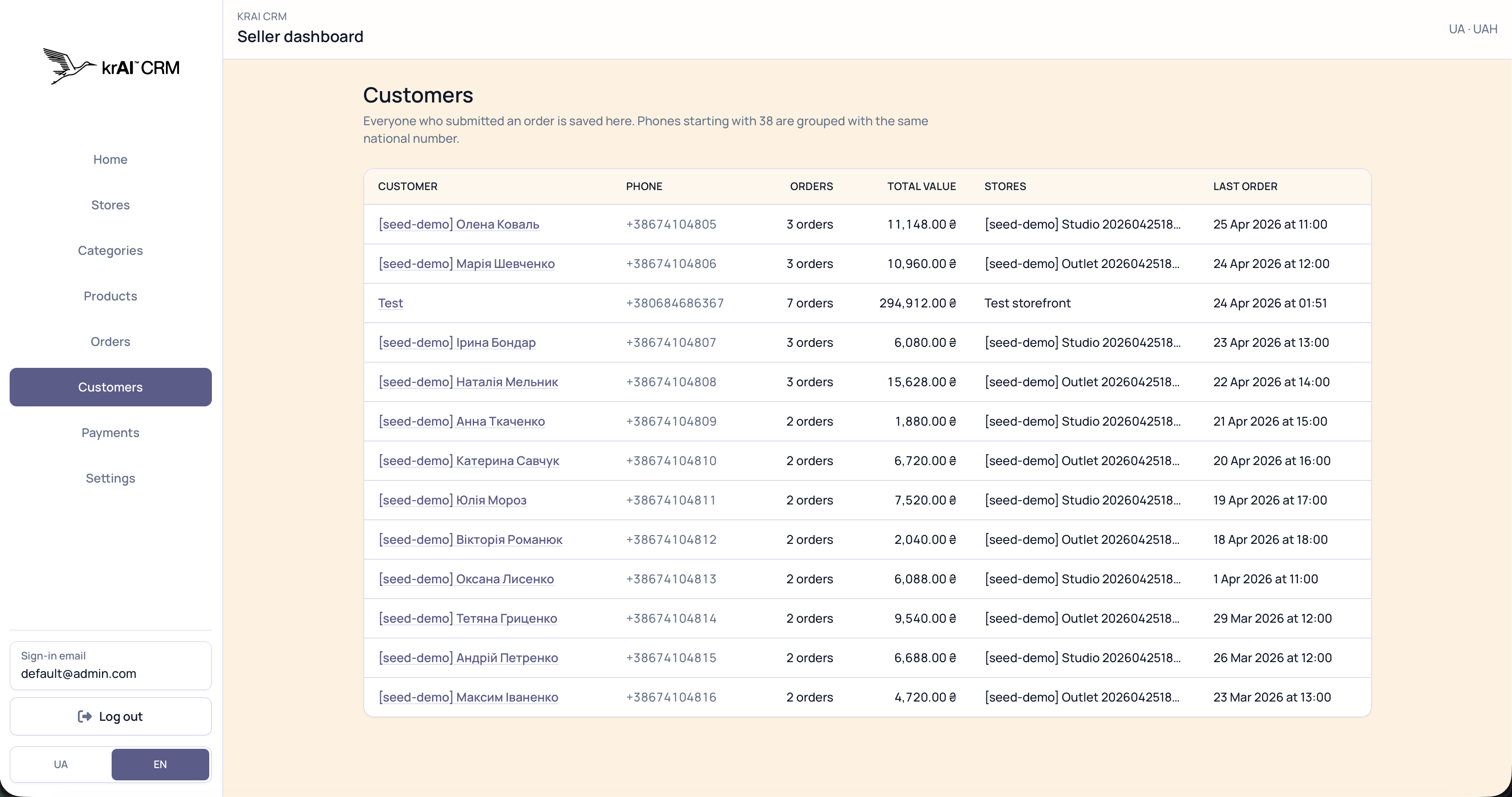Viewport: 1512px width, 797px height.
Task: Open customer Андрій Петренко
Action: 468,658
